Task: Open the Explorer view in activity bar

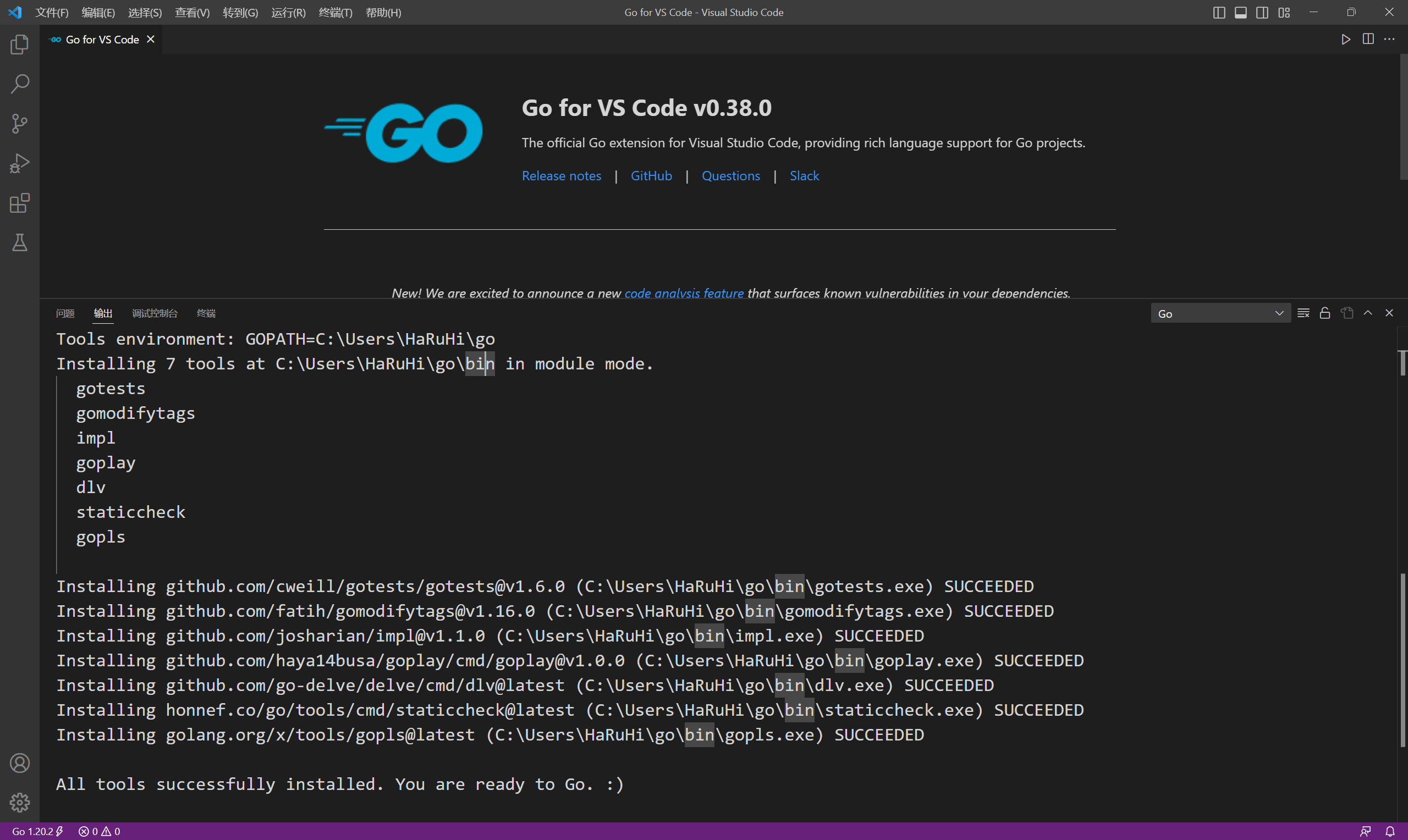Action: 20,45
